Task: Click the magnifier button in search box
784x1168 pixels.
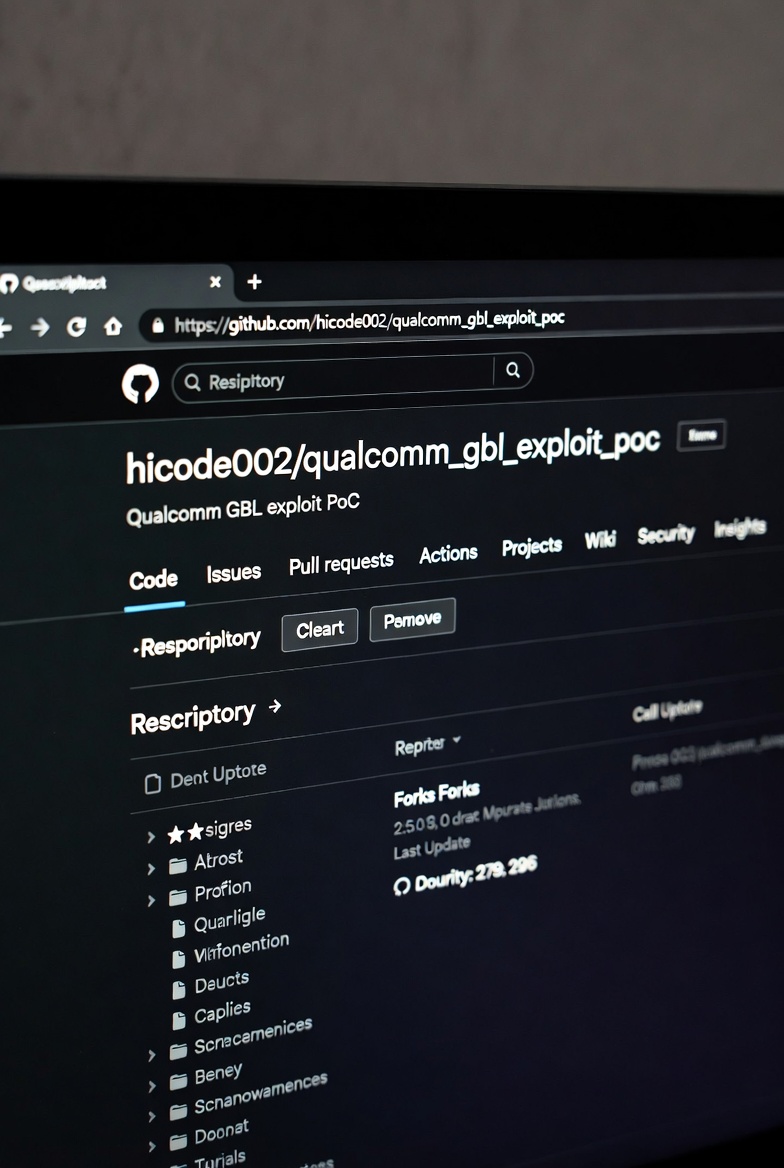Action: (x=513, y=369)
